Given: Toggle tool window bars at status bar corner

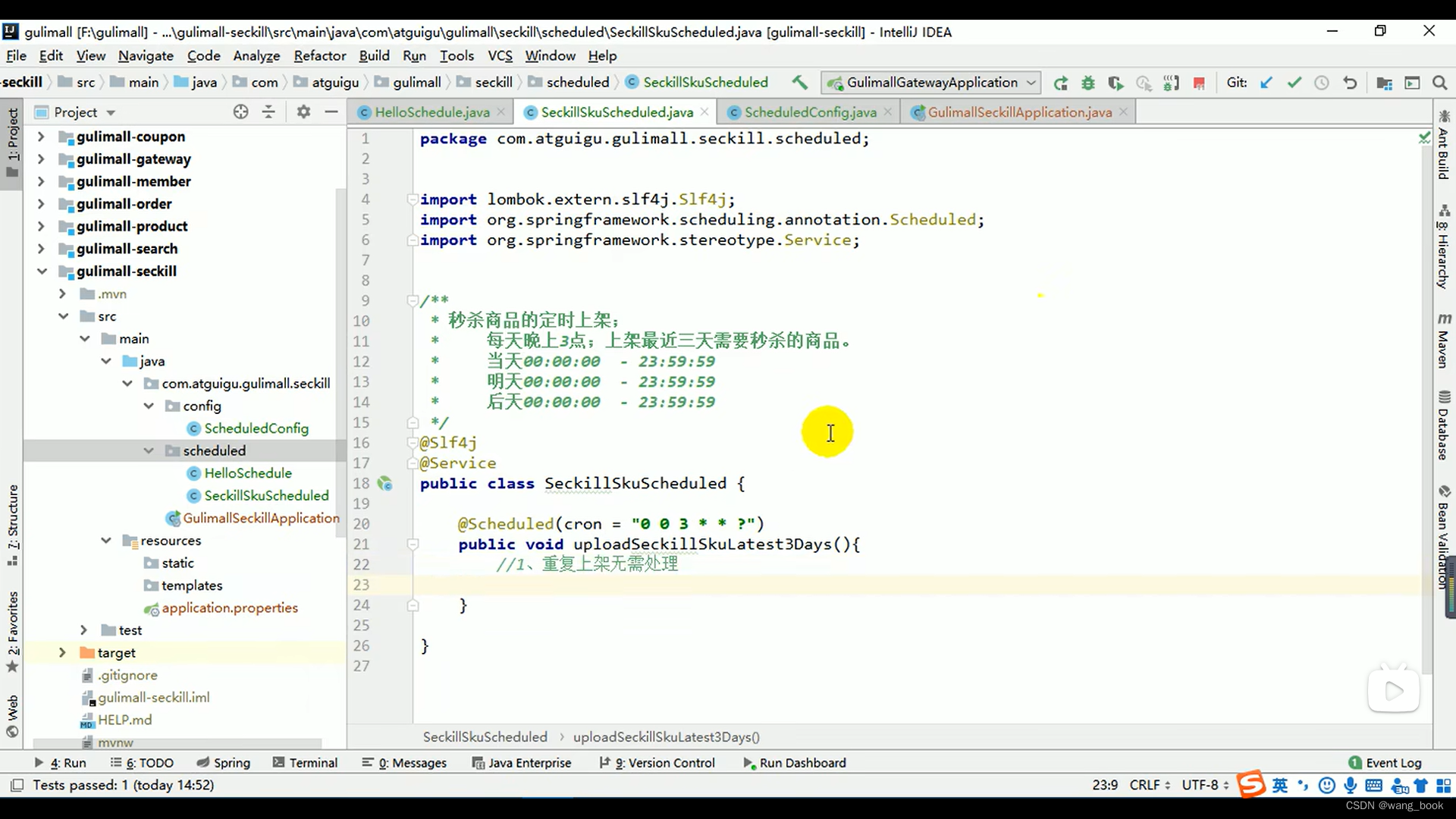Looking at the screenshot, I should click(x=17, y=785).
